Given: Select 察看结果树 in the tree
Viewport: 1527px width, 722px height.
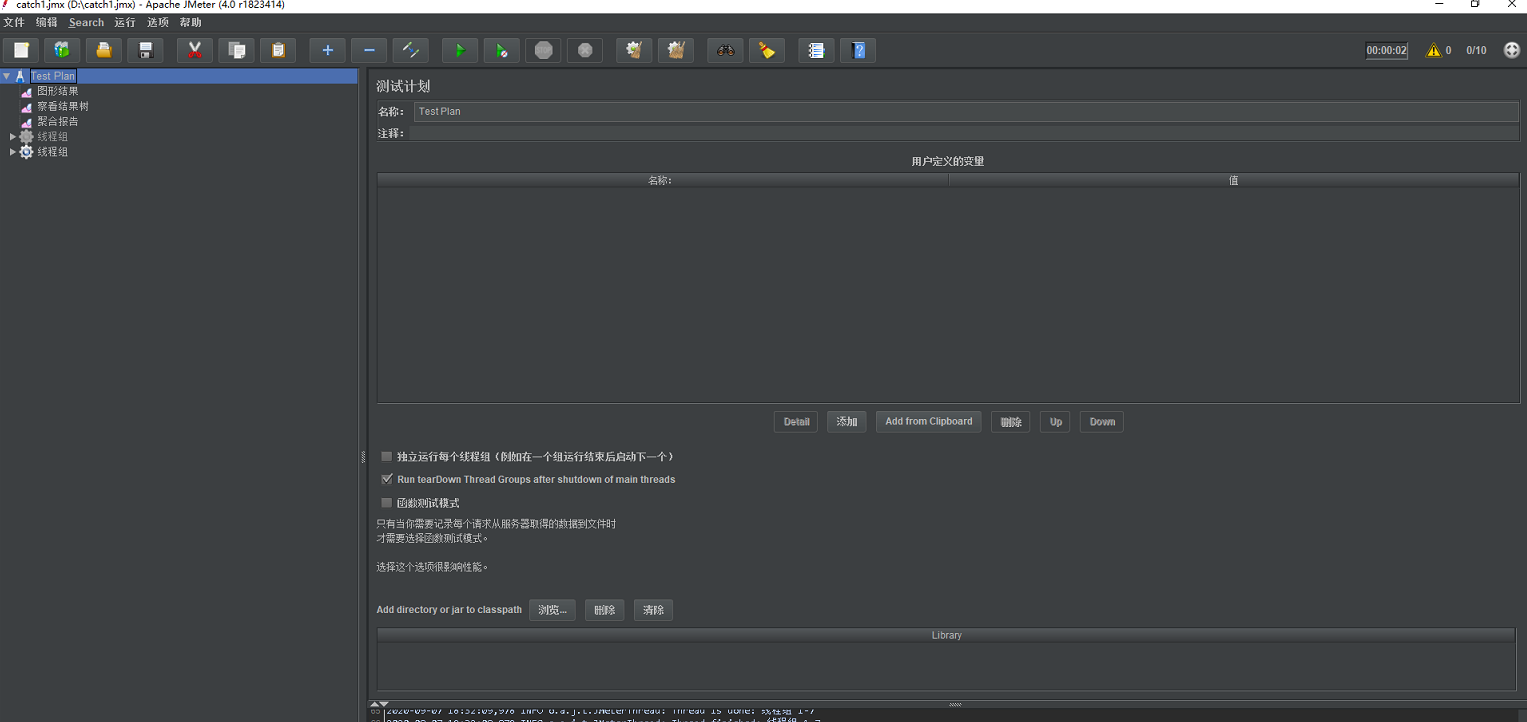Looking at the screenshot, I should pos(64,106).
